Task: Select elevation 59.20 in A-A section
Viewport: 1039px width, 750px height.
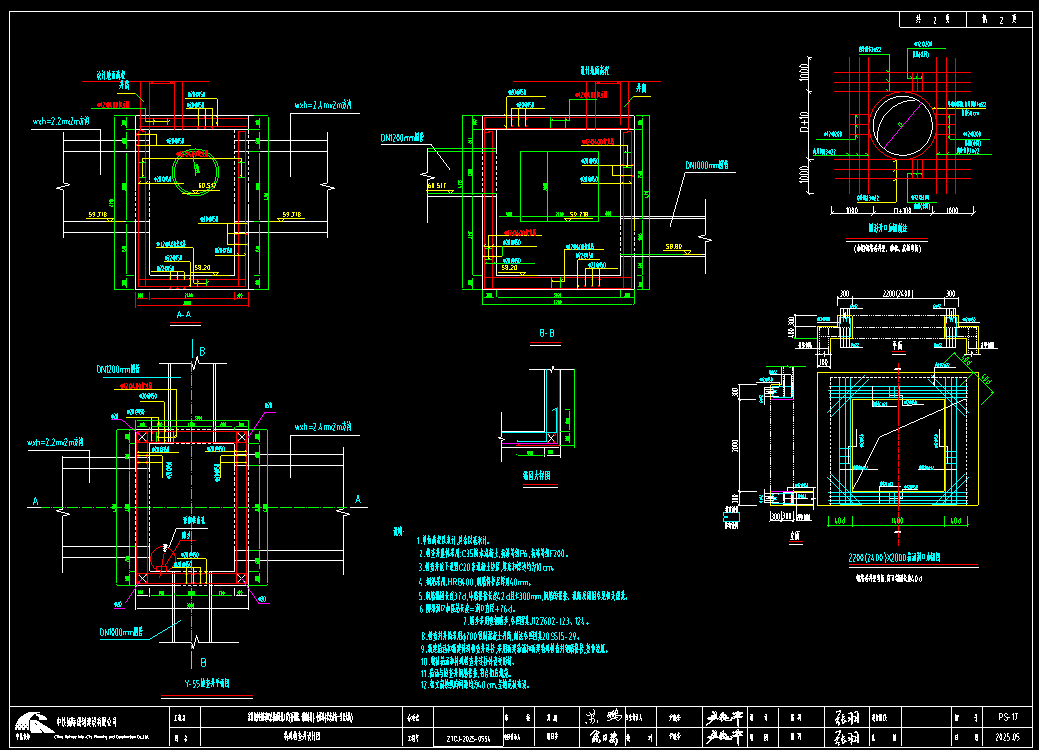Action: 202,268
